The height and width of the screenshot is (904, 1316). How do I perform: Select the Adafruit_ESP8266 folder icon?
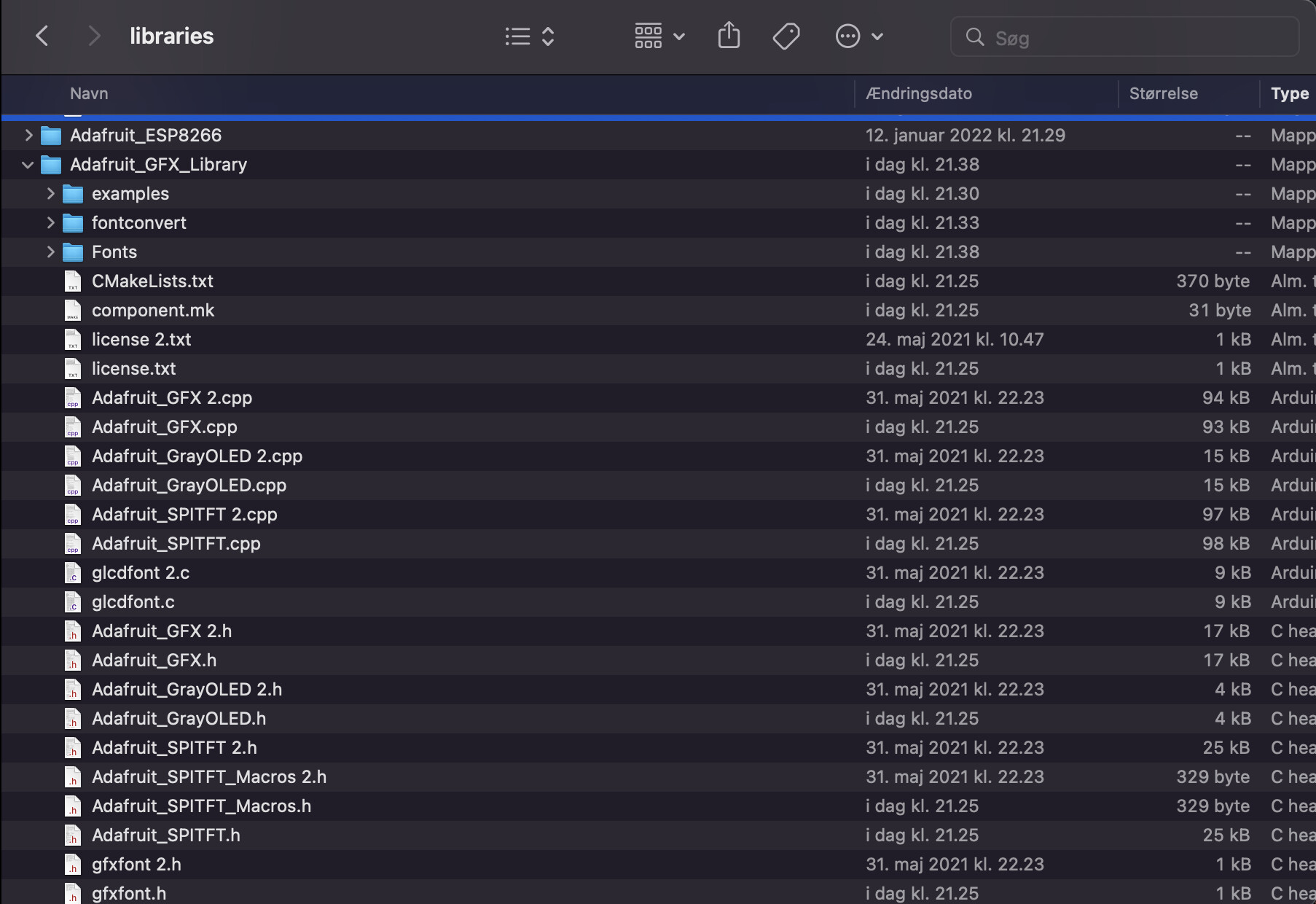[51, 136]
